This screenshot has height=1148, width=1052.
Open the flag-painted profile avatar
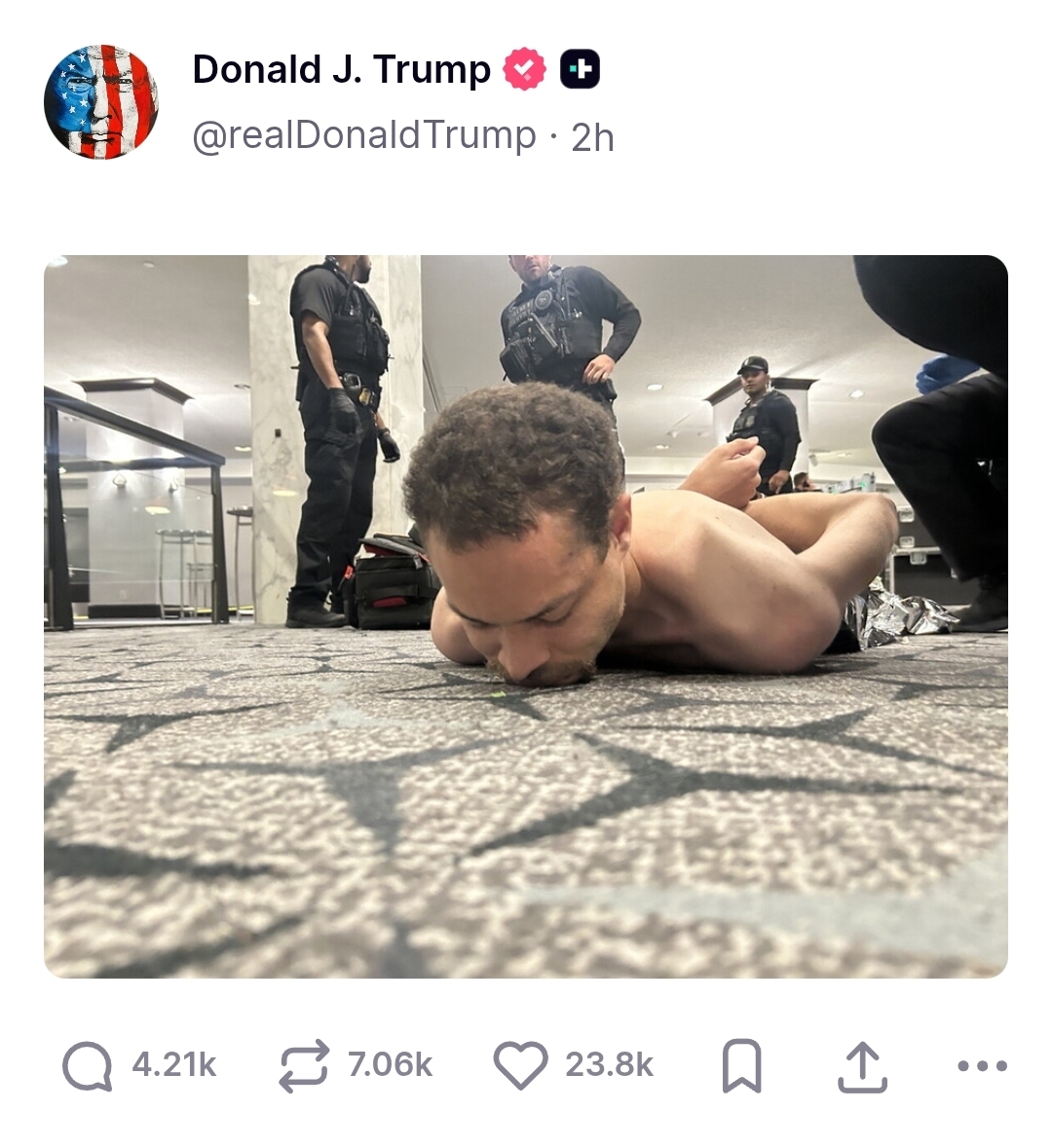point(101,102)
